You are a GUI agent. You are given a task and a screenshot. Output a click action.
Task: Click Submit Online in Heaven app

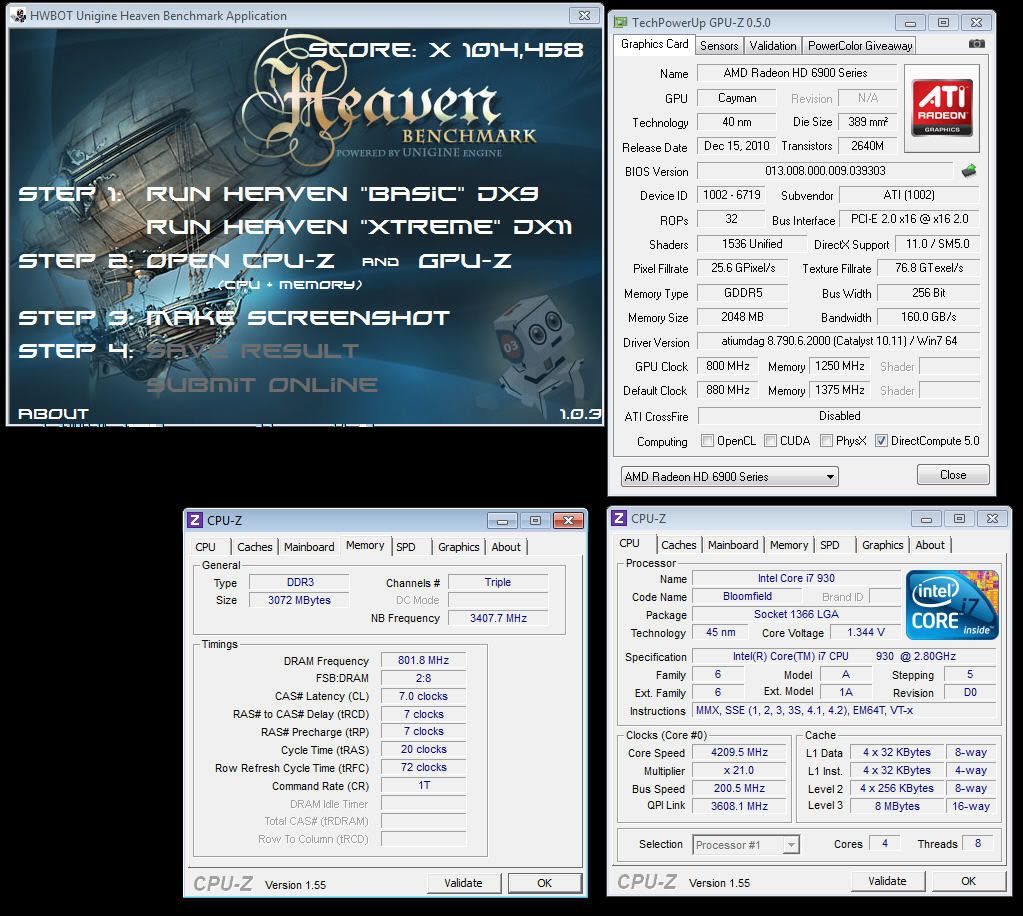[262, 385]
